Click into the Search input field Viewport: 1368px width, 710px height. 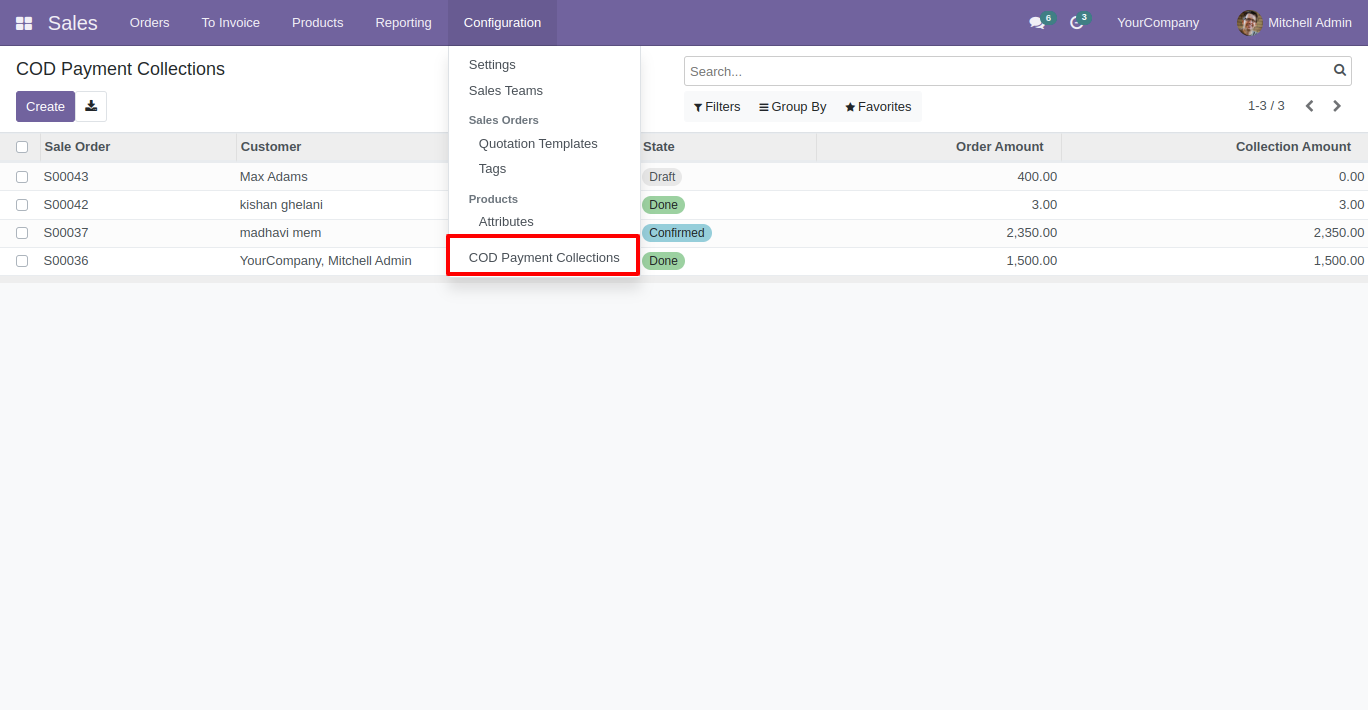pyautogui.click(x=1008, y=71)
